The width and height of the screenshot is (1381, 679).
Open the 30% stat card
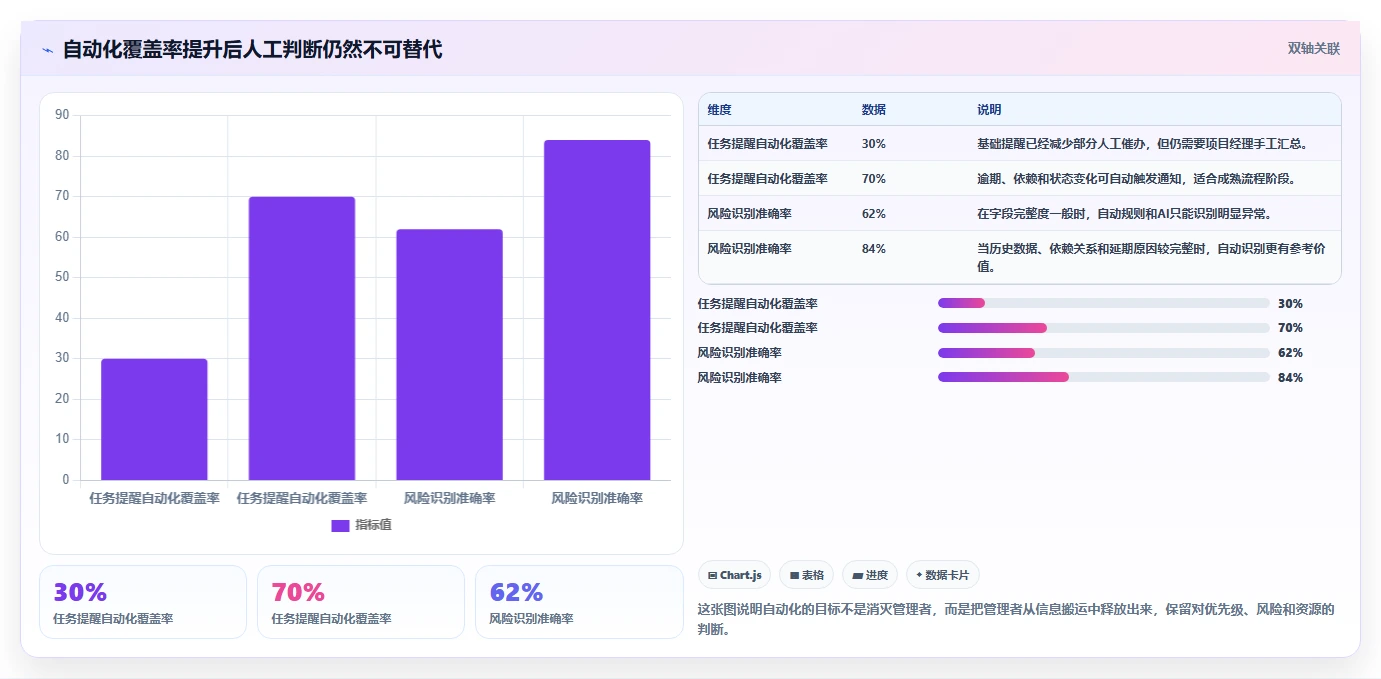click(x=143, y=602)
